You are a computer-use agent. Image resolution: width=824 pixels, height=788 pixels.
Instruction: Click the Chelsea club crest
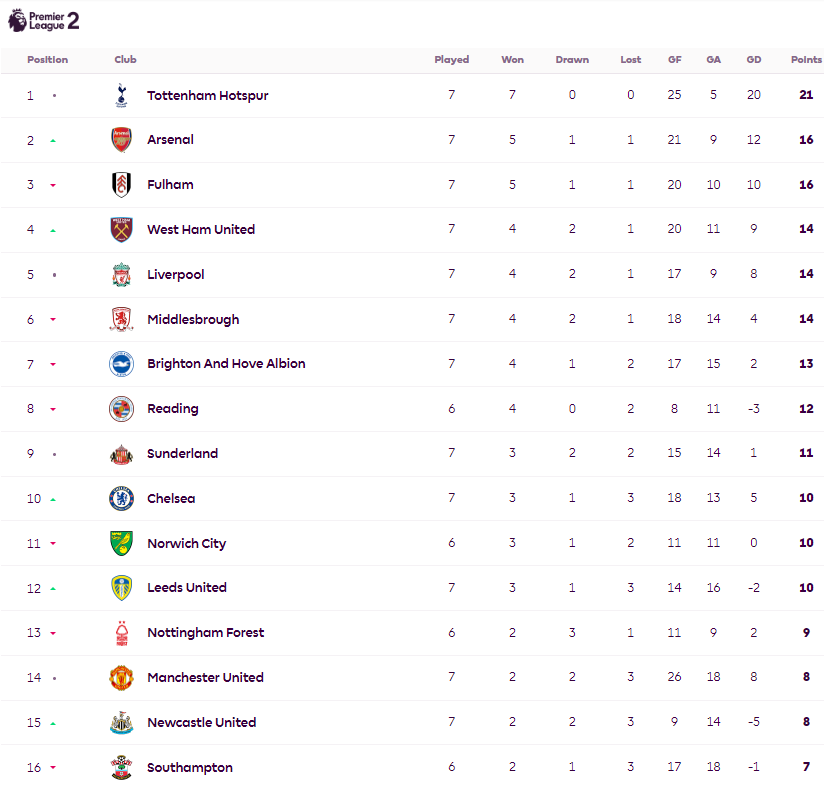(121, 498)
